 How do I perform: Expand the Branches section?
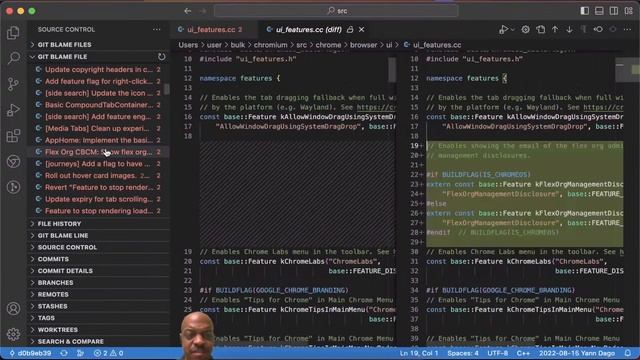click(x=99, y=282)
